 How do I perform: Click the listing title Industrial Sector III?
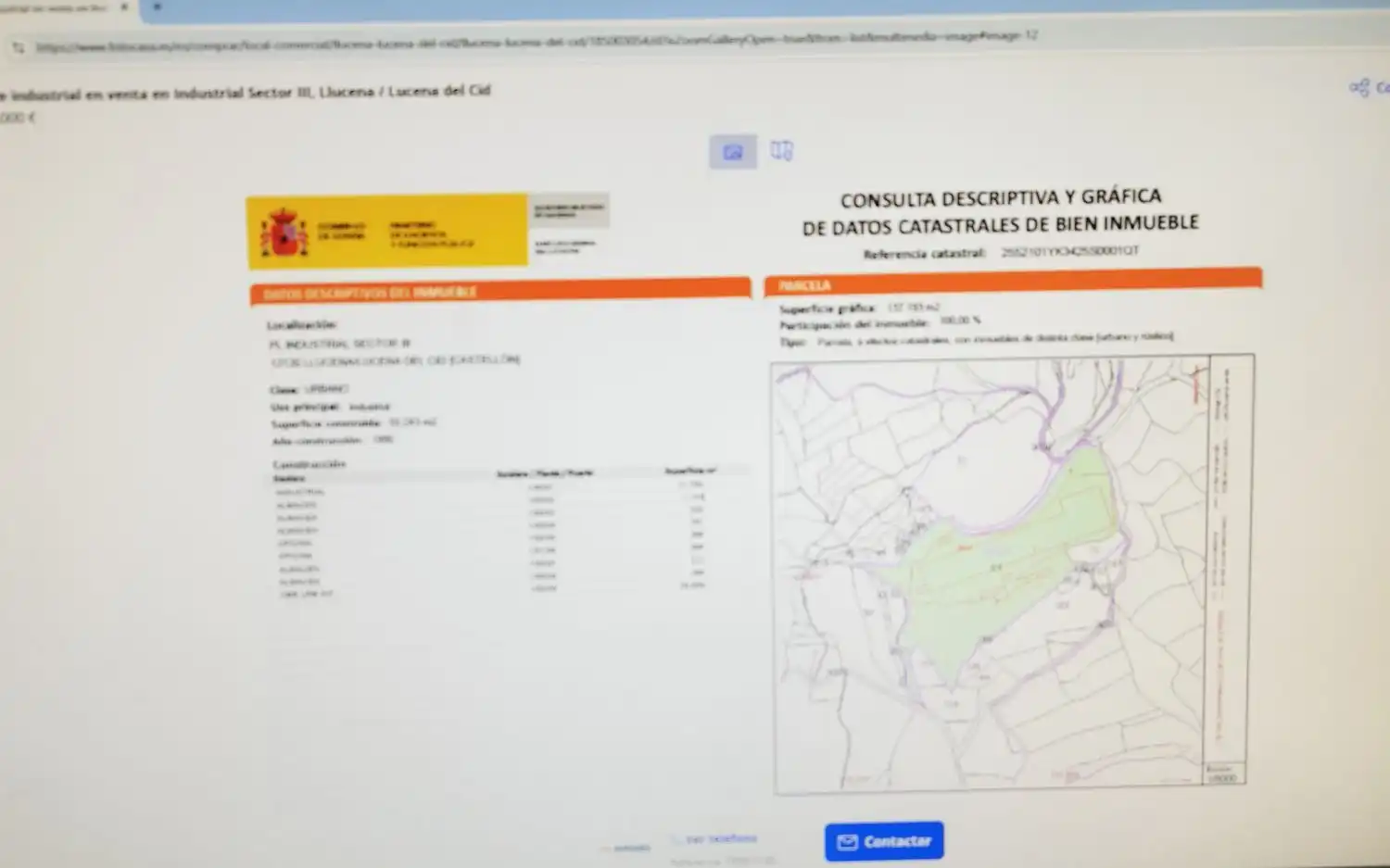pos(246,93)
